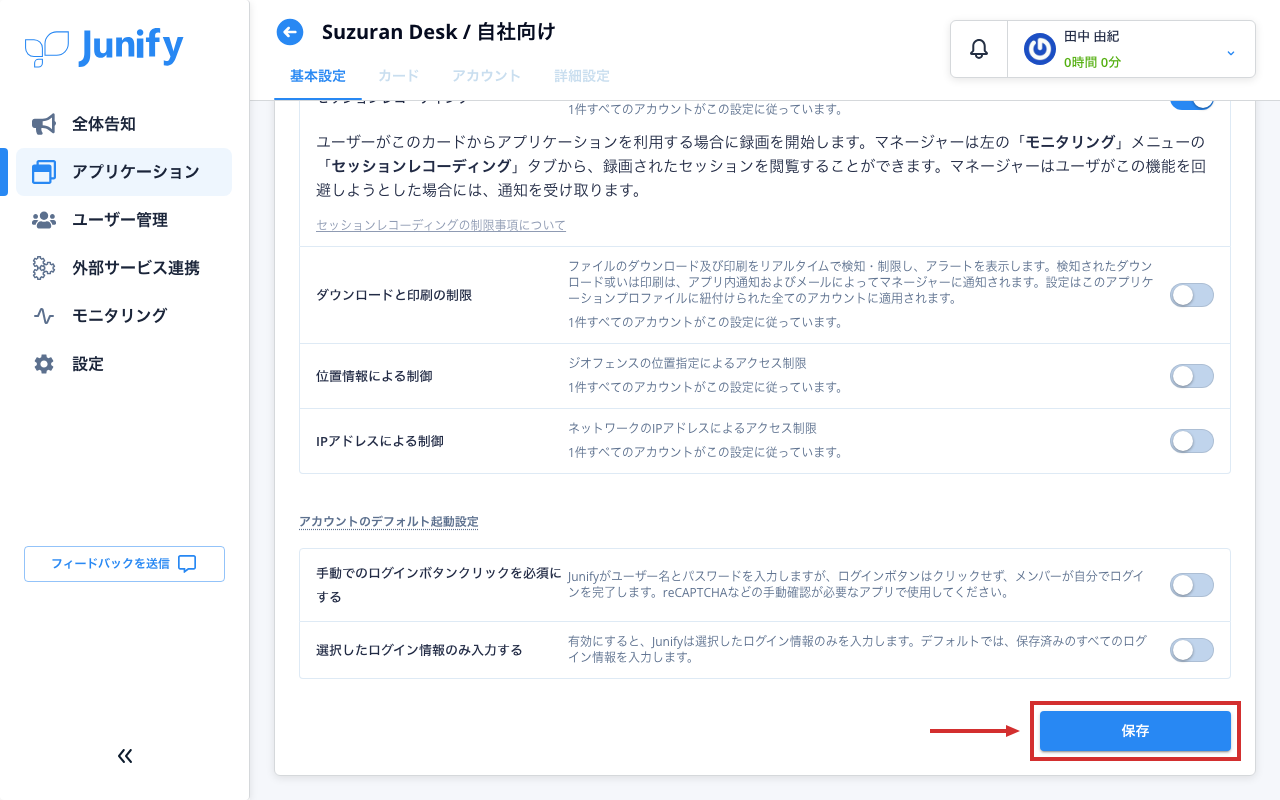This screenshot has width=1280, height=800.
Task: Open the アカウント tab
Action: (487, 76)
